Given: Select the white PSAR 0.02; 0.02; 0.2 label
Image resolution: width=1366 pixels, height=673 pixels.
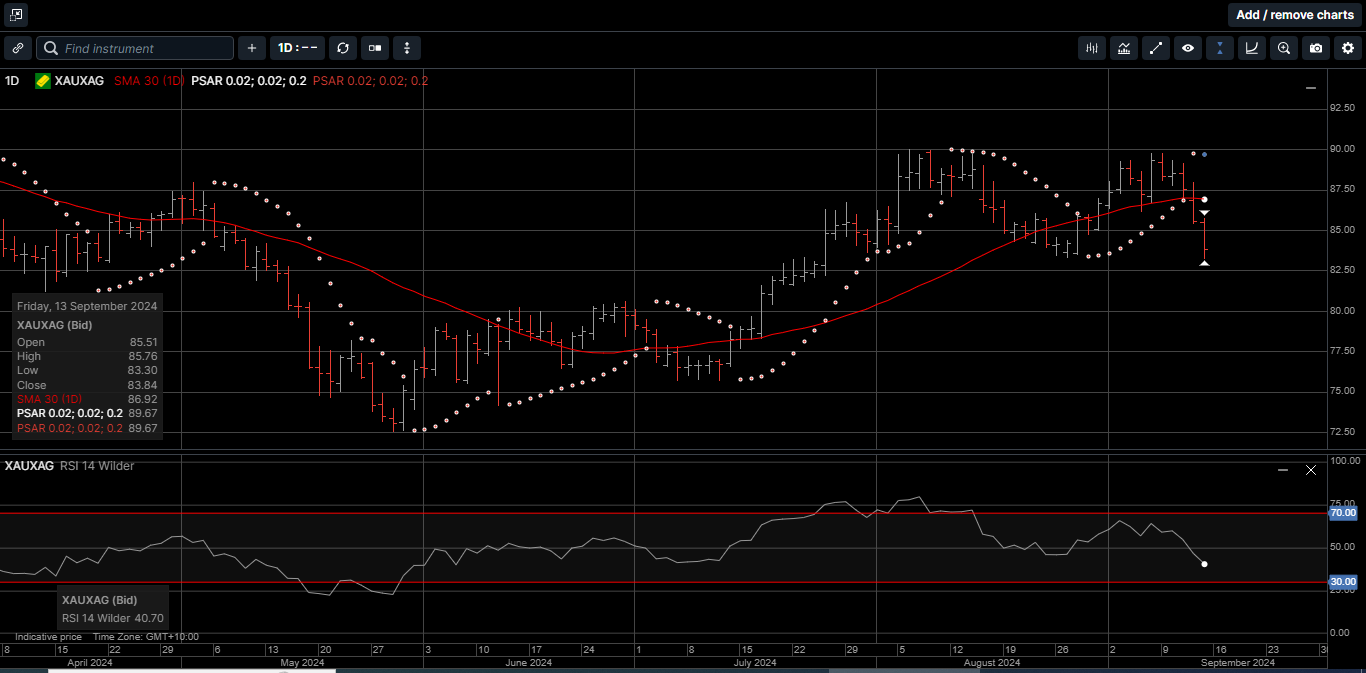Looking at the screenshot, I should pos(249,81).
